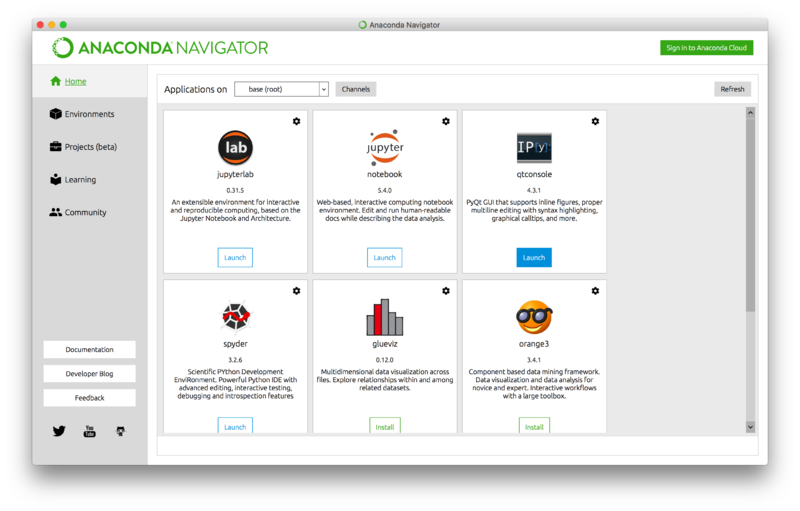Click the Learning reader icon
Screen dimensions: 800x511
coord(56,180)
